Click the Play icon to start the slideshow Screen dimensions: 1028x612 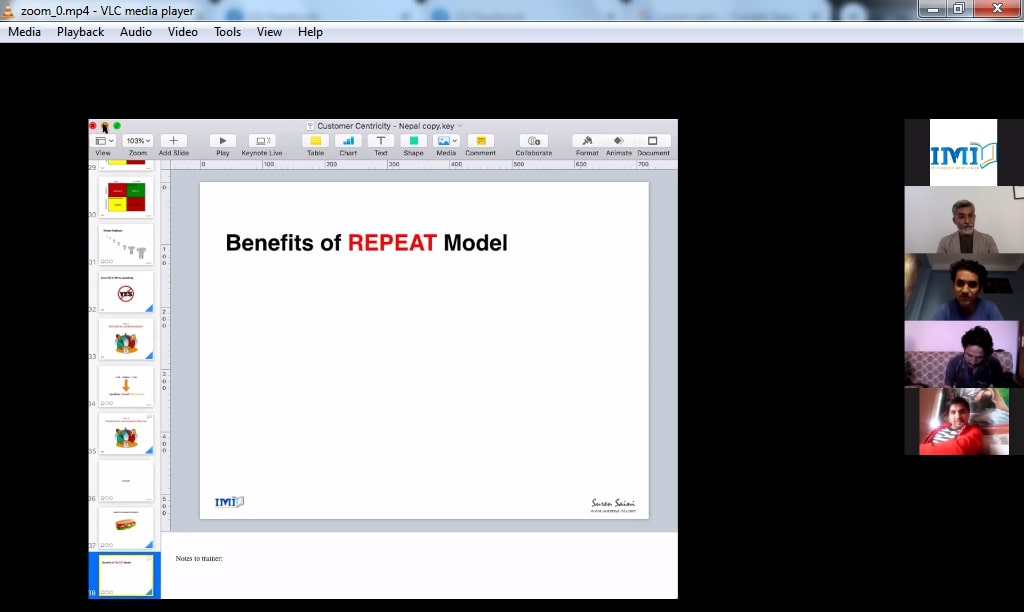click(222, 140)
